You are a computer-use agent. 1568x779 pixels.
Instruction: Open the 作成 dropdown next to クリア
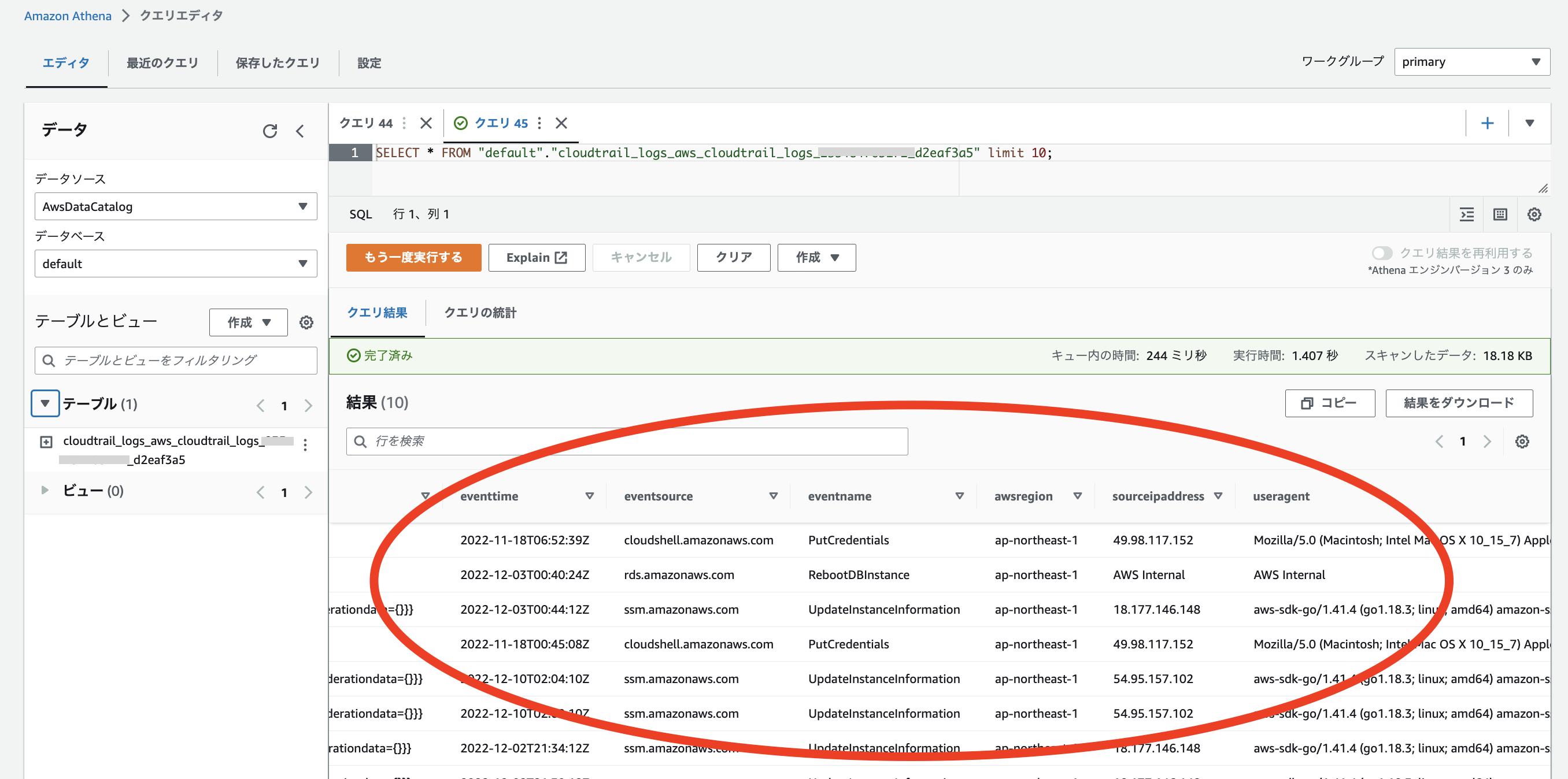pos(816,257)
